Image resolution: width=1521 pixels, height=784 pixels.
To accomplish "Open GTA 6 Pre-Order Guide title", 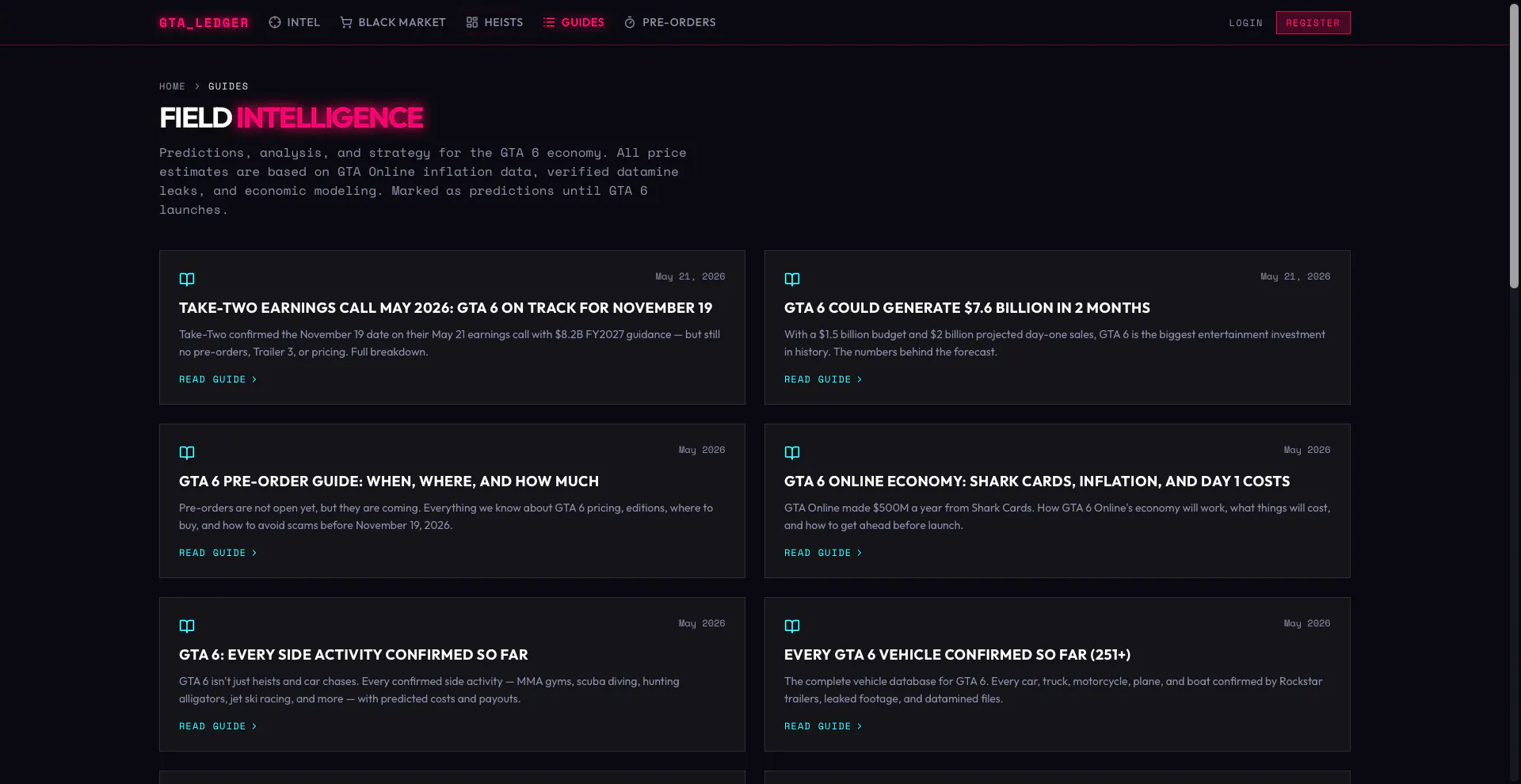I will coord(389,481).
